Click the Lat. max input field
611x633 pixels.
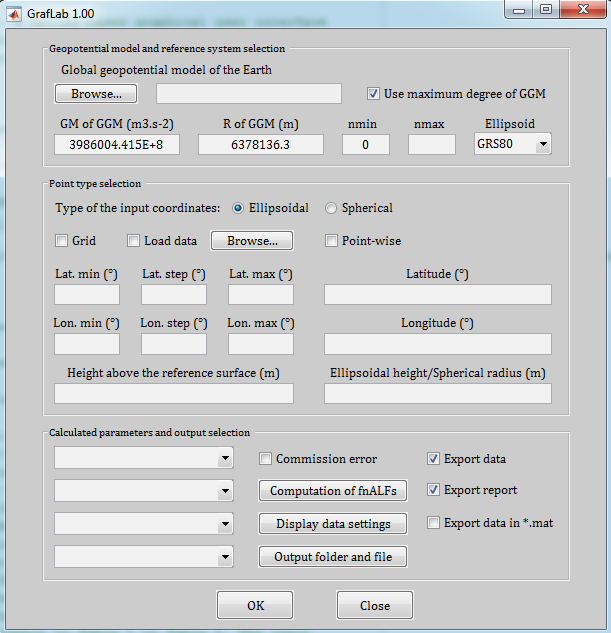coord(261,294)
